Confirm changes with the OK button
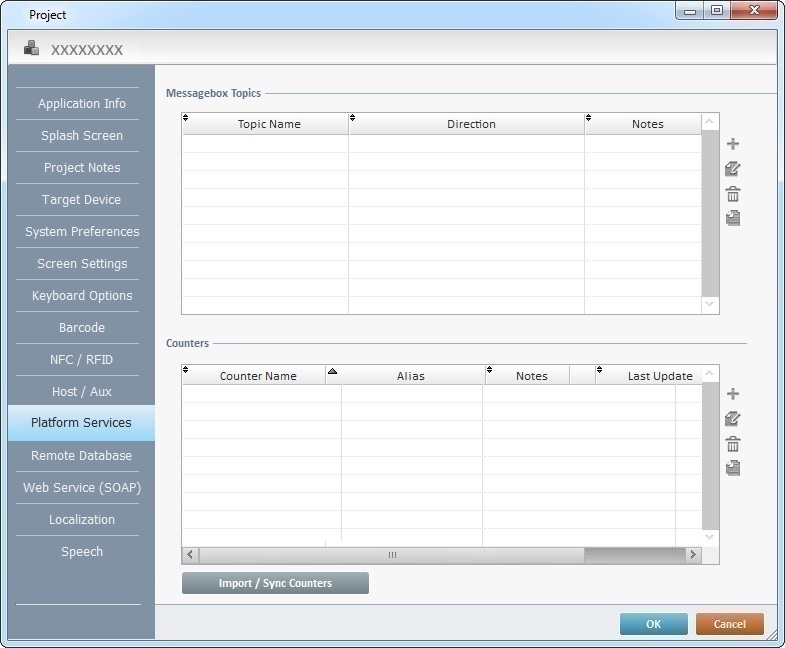This screenshot has height=648, width=785. coord(653,624)
